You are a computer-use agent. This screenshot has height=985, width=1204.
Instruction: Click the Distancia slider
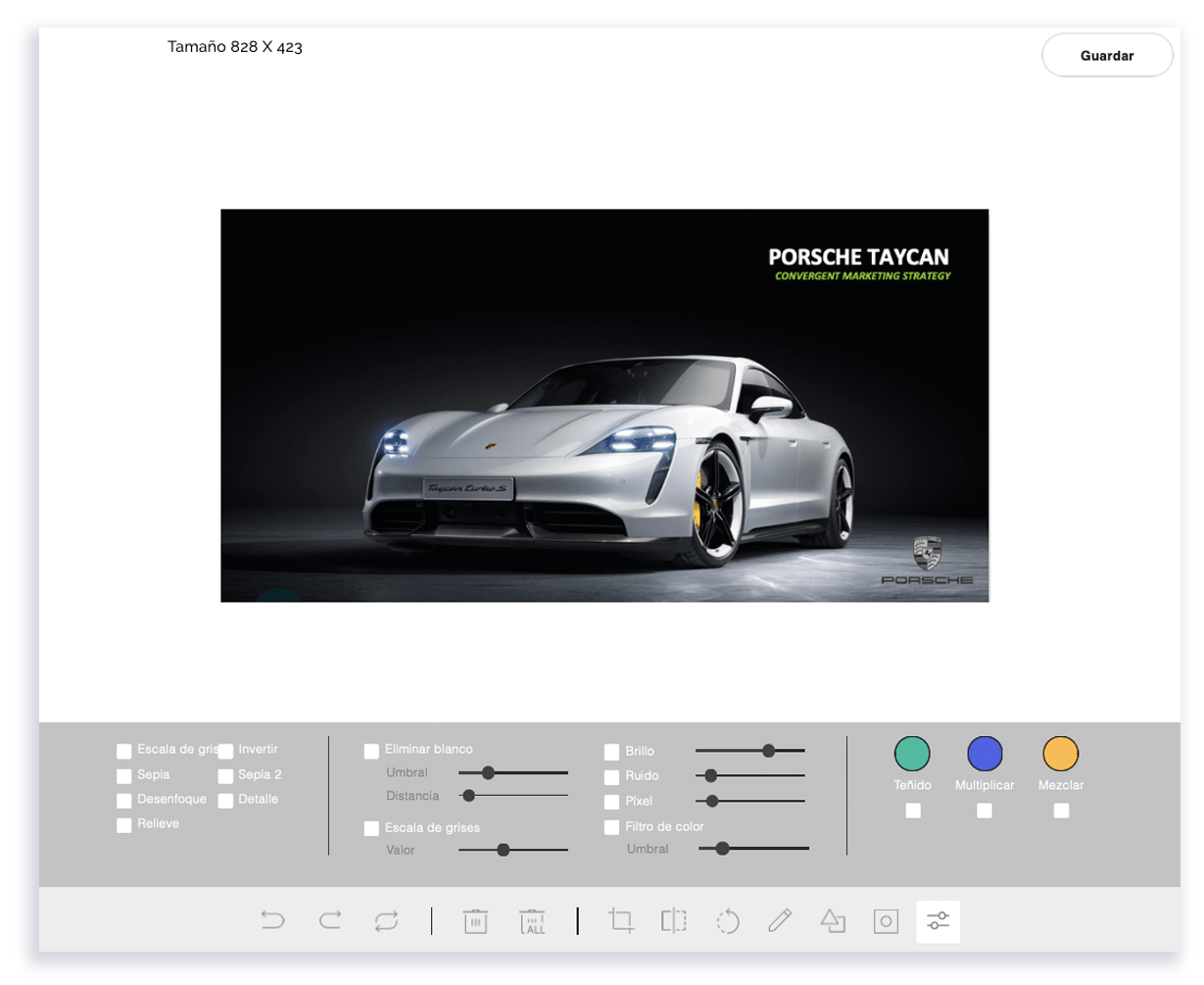[x=513, y=796]
